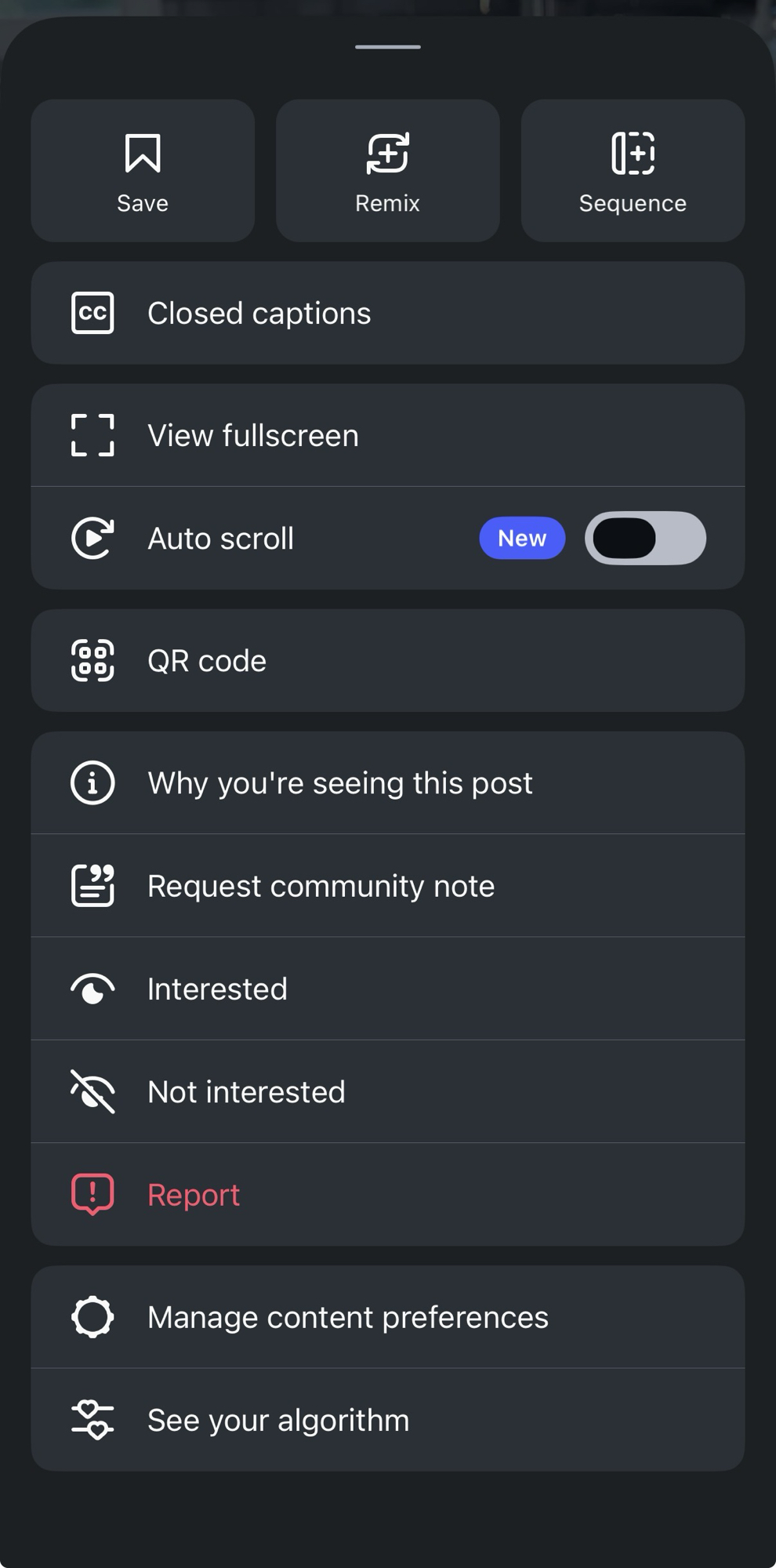
Task: Tap the red report flag icon
Action: 92,1194
